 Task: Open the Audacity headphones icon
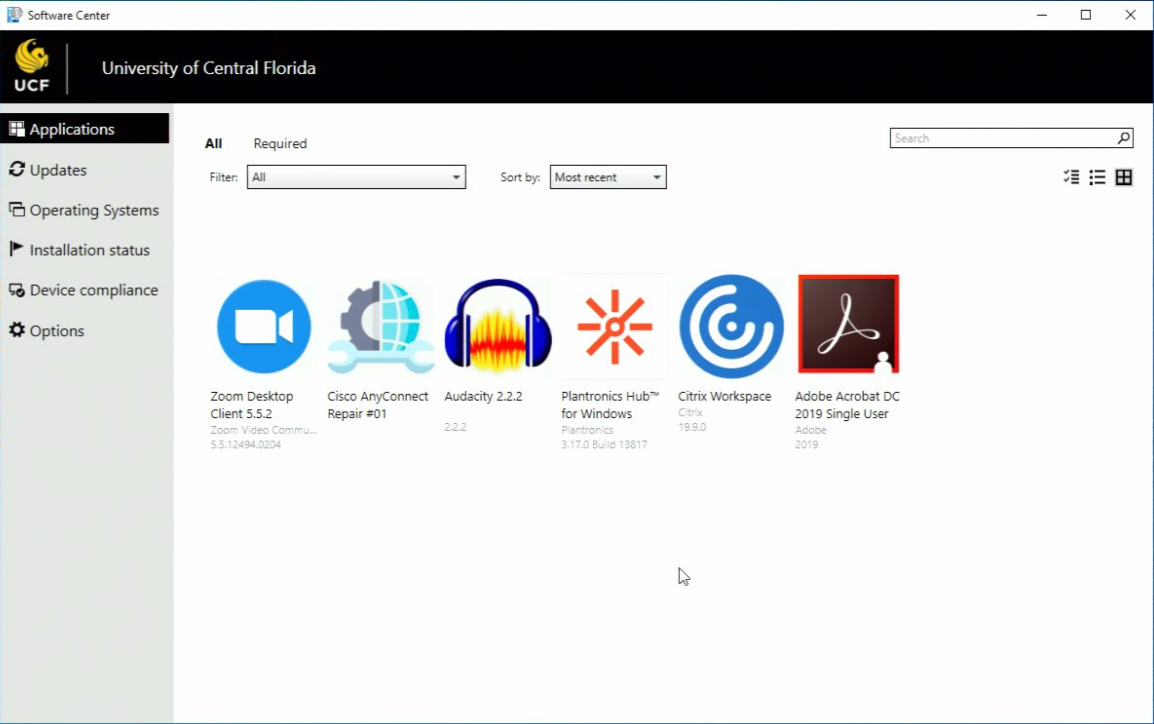pyautogui.click(x=498, y=324)
